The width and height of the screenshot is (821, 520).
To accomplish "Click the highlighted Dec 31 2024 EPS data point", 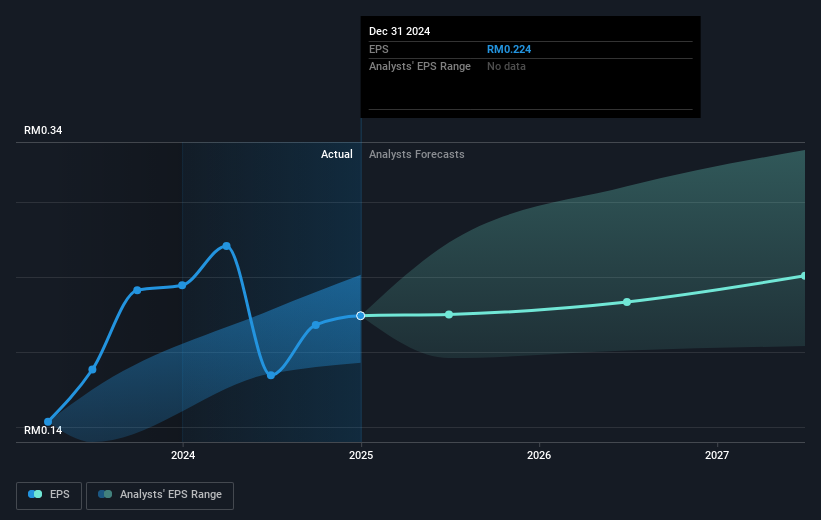I will coord(361,315).
